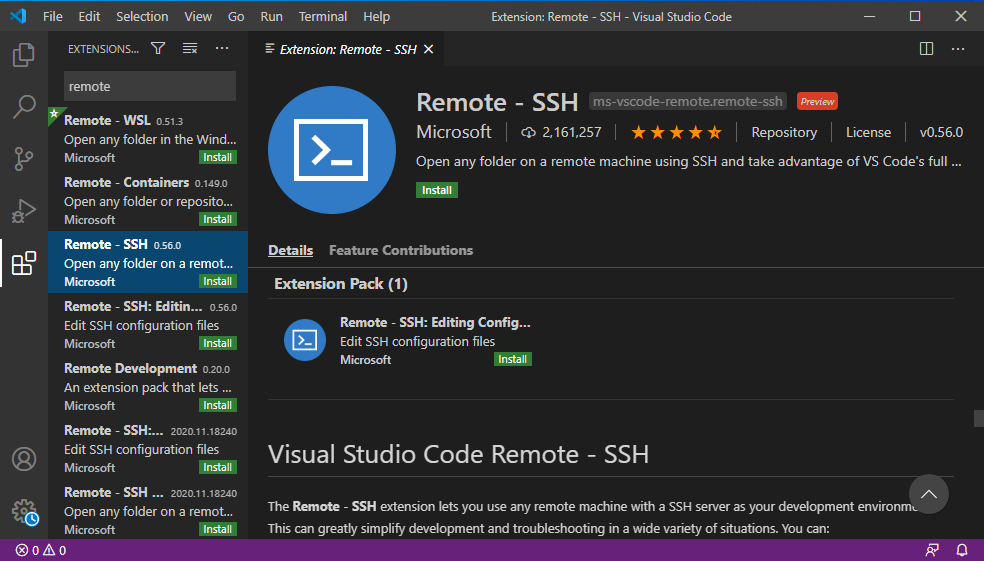This screenshot has width=984, height=561.
Task: Install Remote - SSH 0.56.0 in the list
Action: pyautogui.click(x=218, y=282)
